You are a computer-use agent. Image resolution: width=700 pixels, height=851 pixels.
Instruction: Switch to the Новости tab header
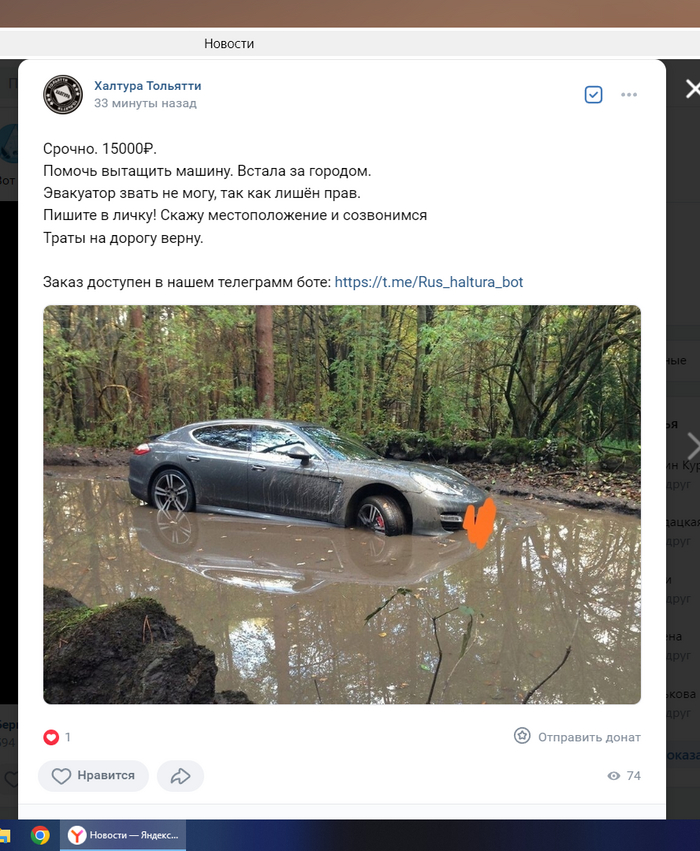pyautogui.click(x=229, y=44)
